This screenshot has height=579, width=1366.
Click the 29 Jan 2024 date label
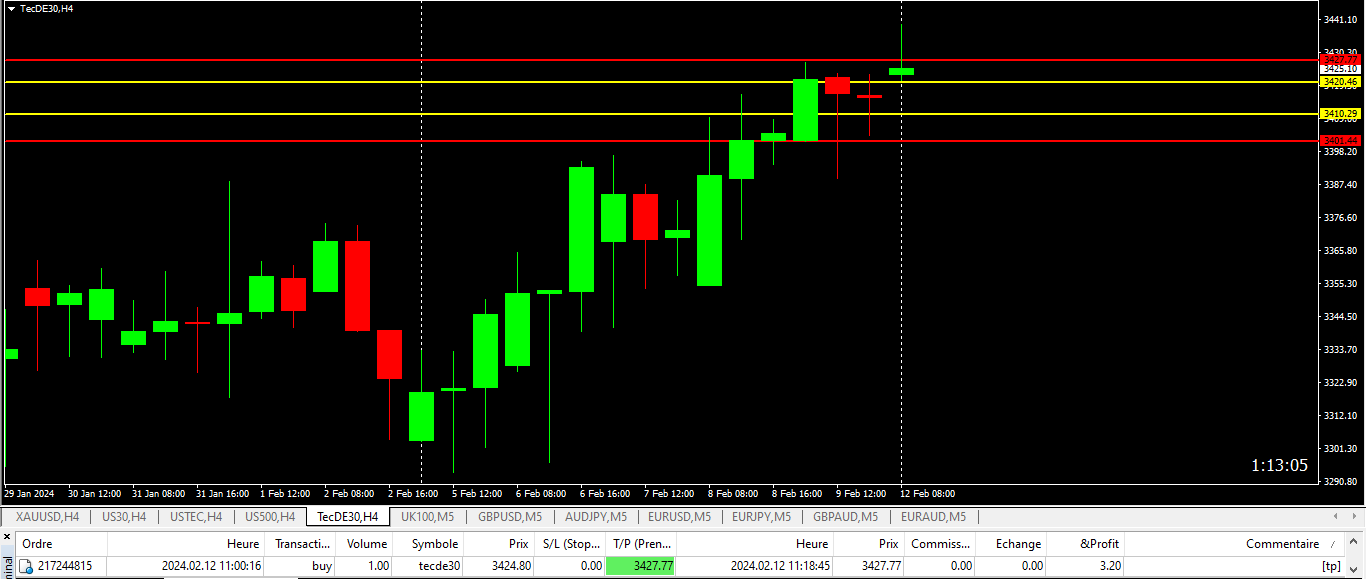[28, 494]
